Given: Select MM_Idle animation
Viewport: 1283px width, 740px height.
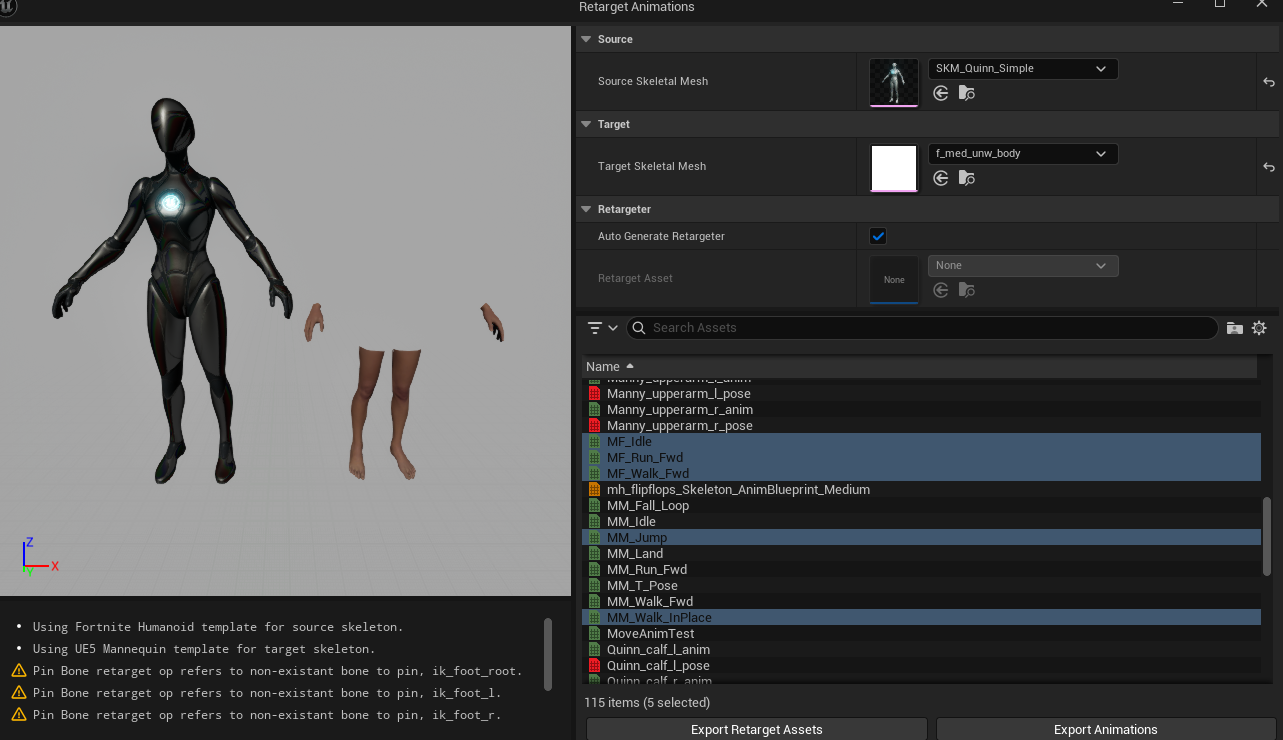Looking at the screenshot, I should point(921,522).
